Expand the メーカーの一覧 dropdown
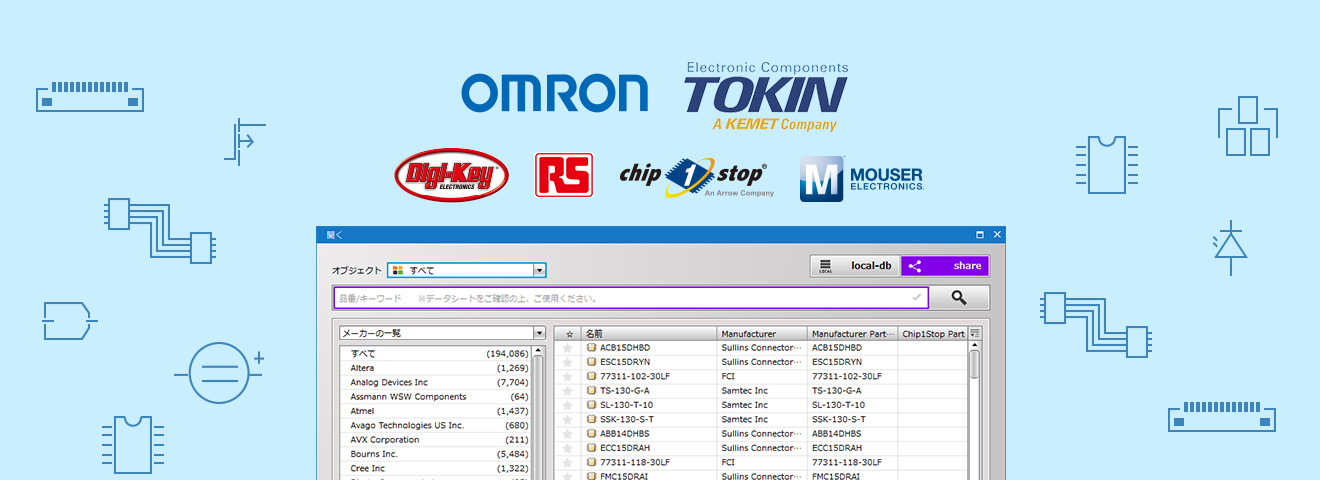This screenshot has height=480, width=1320. [x=539, y=333]
